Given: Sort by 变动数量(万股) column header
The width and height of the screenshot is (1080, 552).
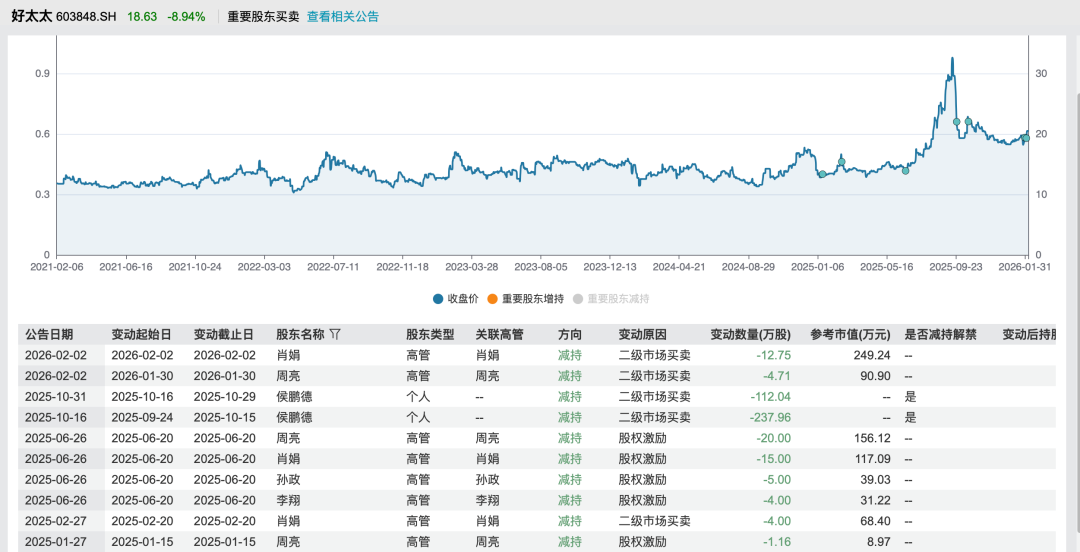Looking at the screenshot, I should coord(750,335).
